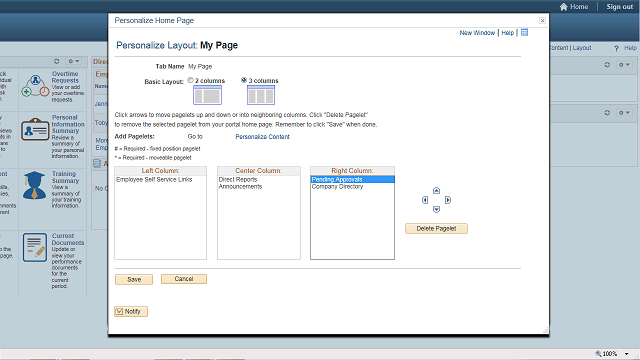Select the 2 columns radio button

pyautogui.click(x=191, y=80)
